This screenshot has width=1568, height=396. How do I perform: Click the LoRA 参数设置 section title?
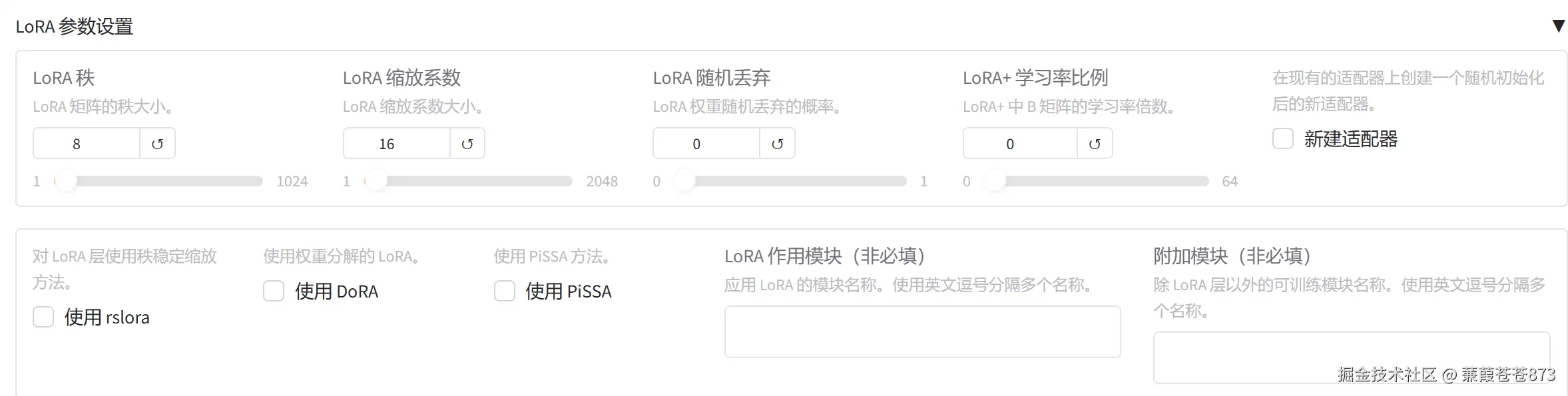[75, 27]
